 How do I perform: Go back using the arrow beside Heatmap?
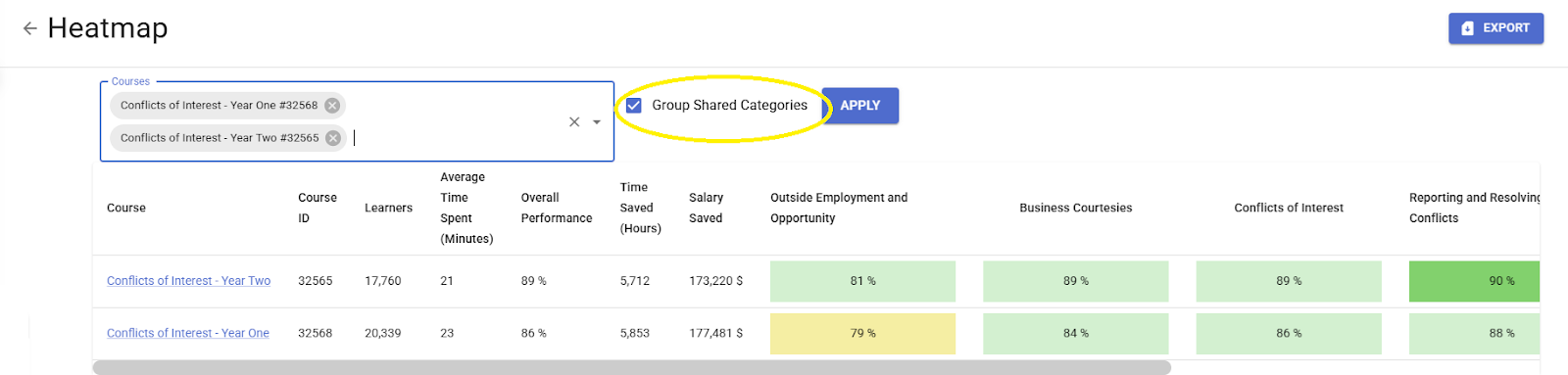[29, 28]
